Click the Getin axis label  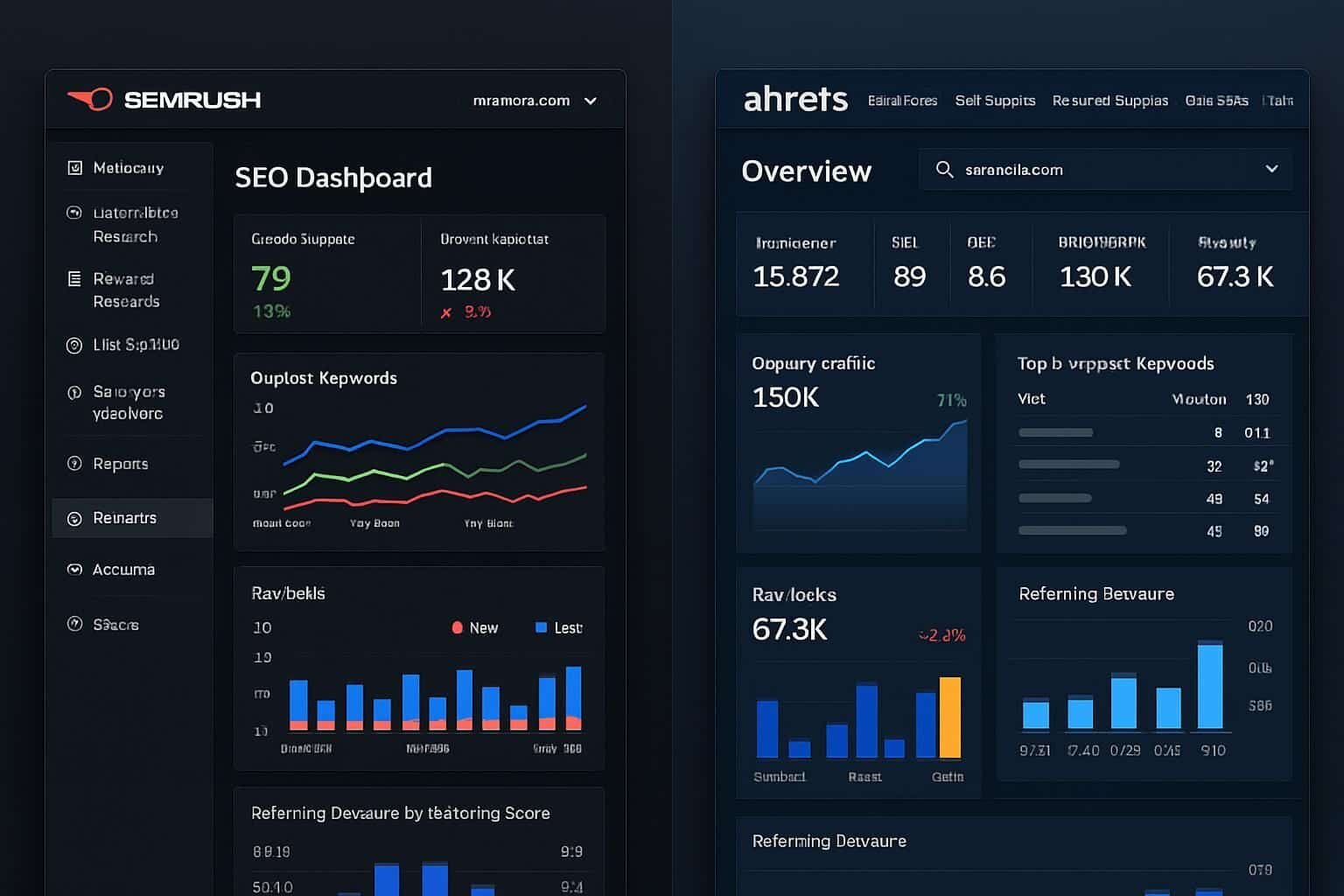coord(948,777)
